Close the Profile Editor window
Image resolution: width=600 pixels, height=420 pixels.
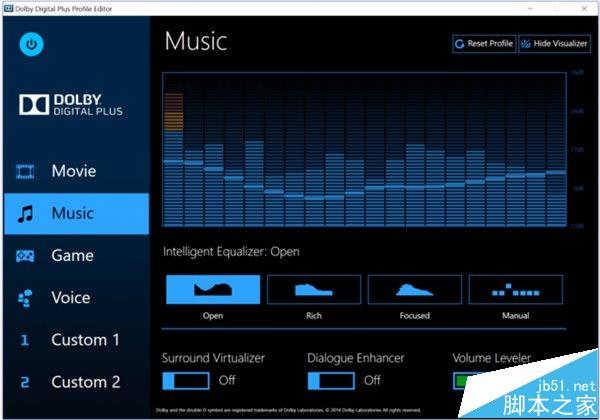(x=585, y=8)
